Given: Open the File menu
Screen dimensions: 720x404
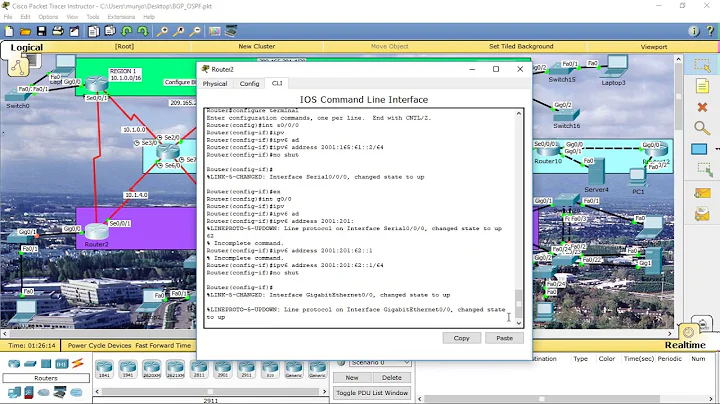Looking at the screenshot, I should point(8,17).
